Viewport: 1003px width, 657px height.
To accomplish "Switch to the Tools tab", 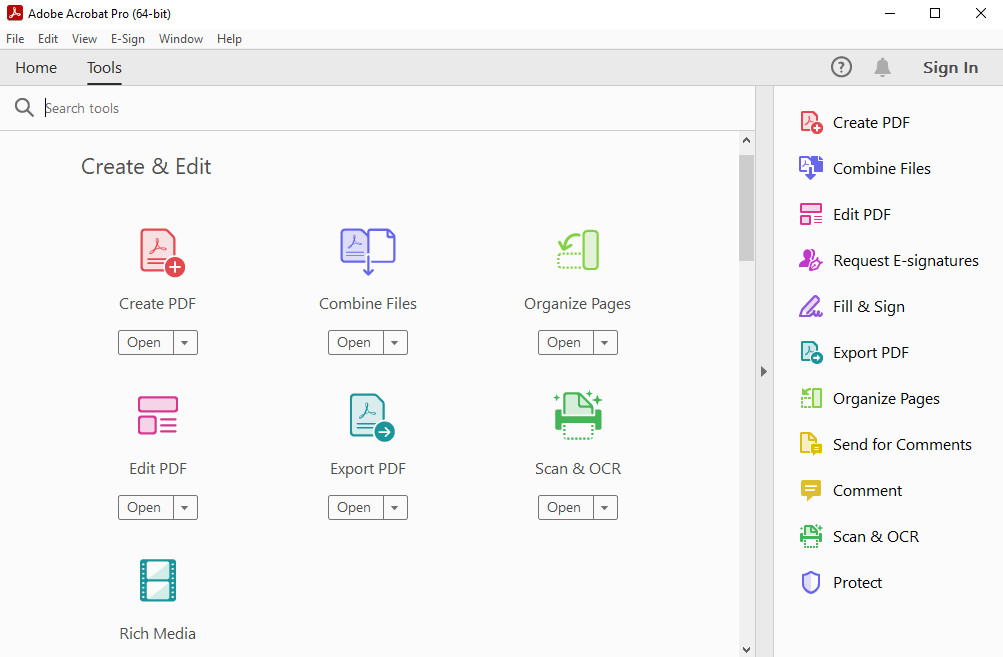I will pyautogui.click(x=104, y=67).
